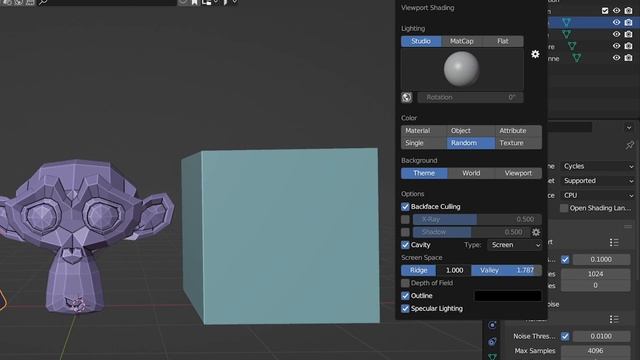Click mesh data icon in highlighted outliner row
The image size is (640, 360).
pyautogui.click(x=567, y=22)
